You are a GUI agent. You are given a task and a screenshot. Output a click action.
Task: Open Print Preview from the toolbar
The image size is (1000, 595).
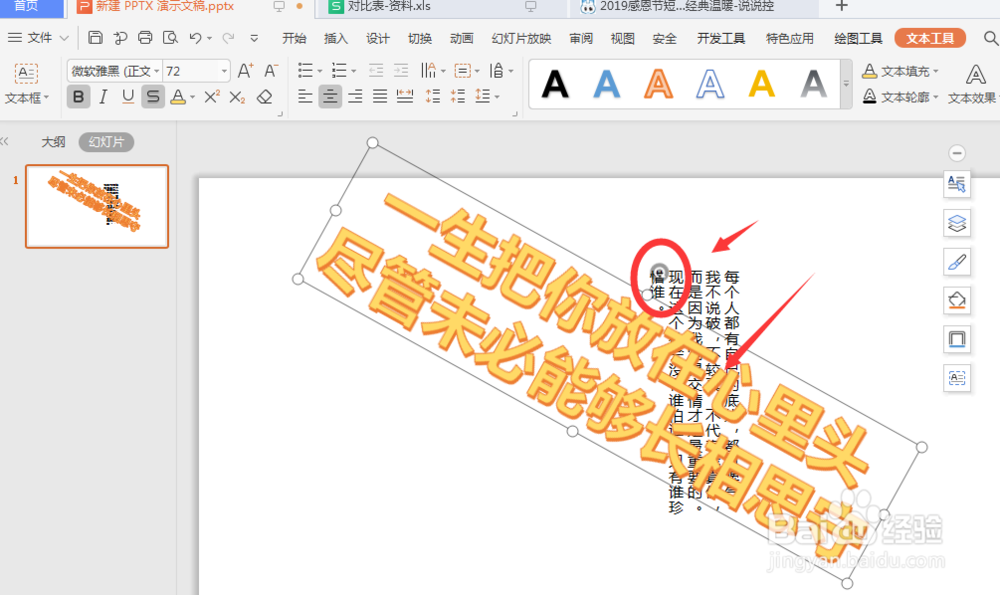pyautogui.click(x=170, y=38)
